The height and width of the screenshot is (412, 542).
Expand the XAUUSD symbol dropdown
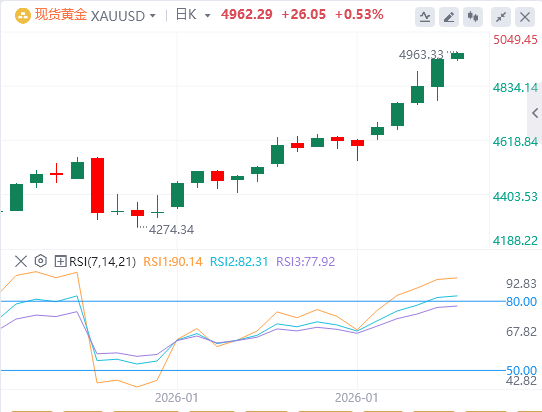point(152,16)
